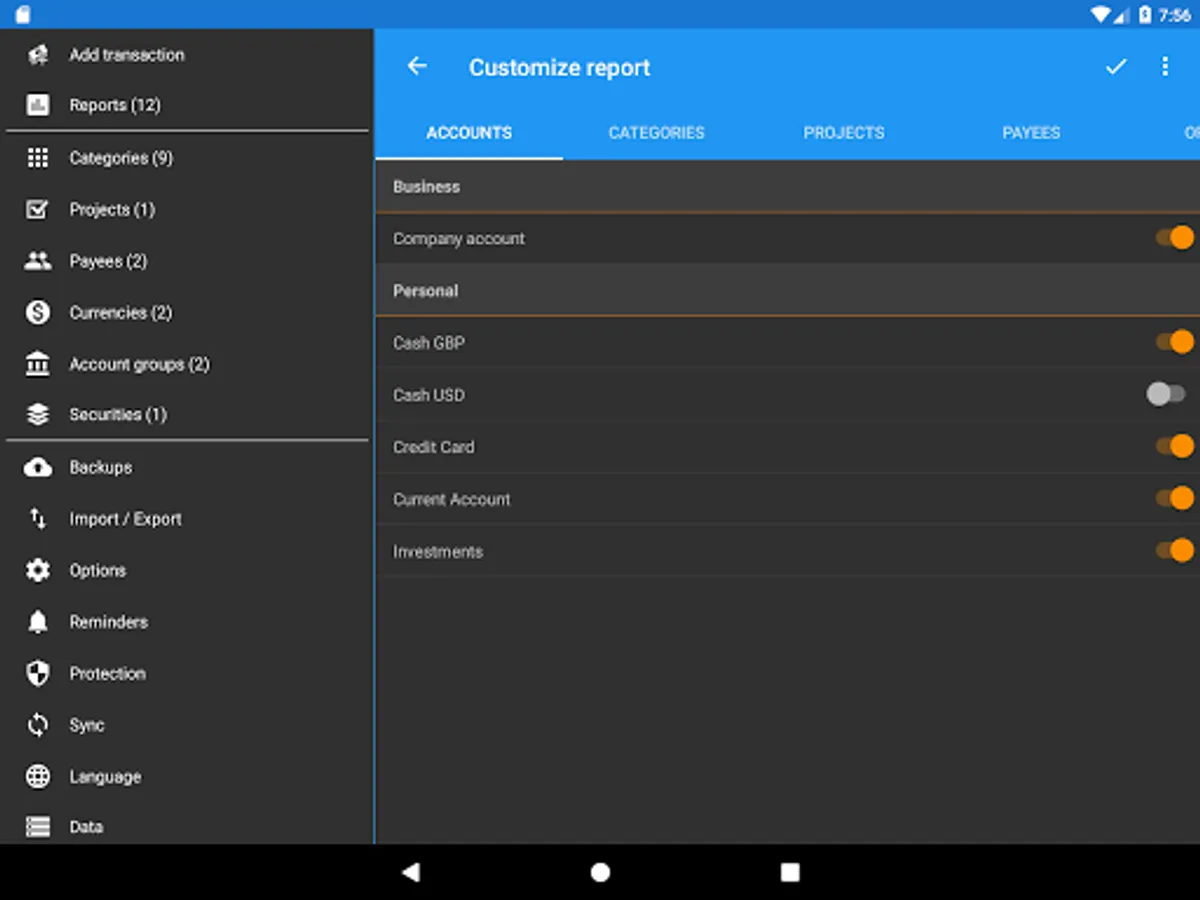The image size is (1200, 900).
Task: Open the three-dot overflow menu
Action: point(1165,66)
